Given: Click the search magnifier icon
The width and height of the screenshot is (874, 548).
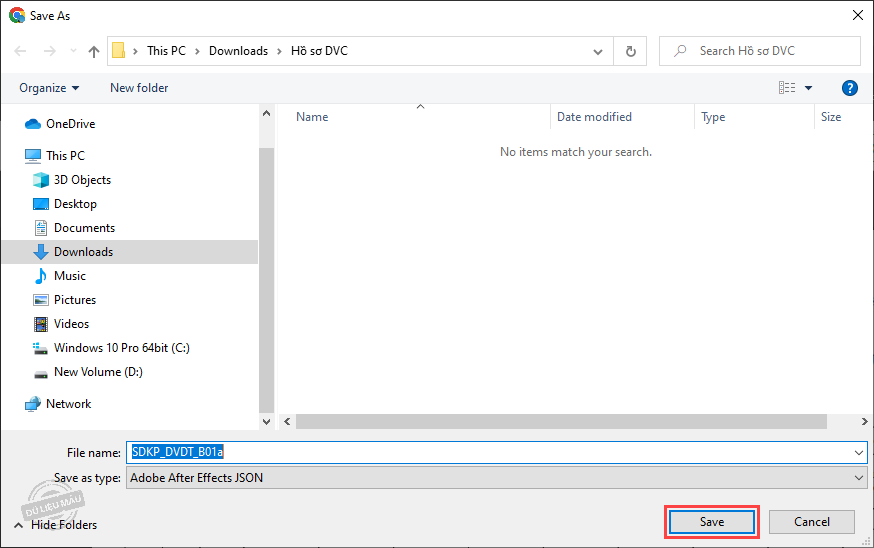Looking at the screenshot, I should tap(679, 51).
